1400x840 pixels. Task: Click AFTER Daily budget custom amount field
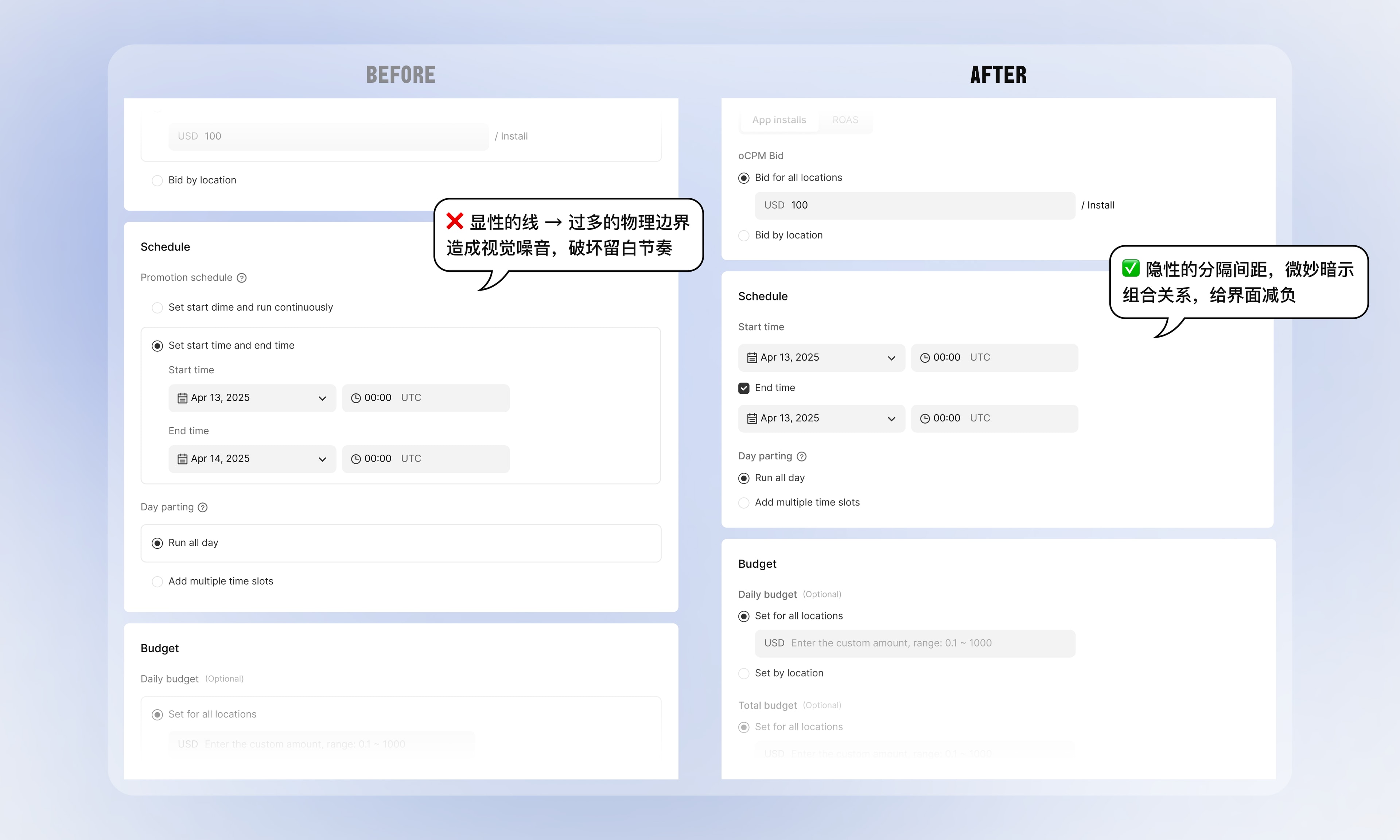pyautogui.click(x=915, y=643)
